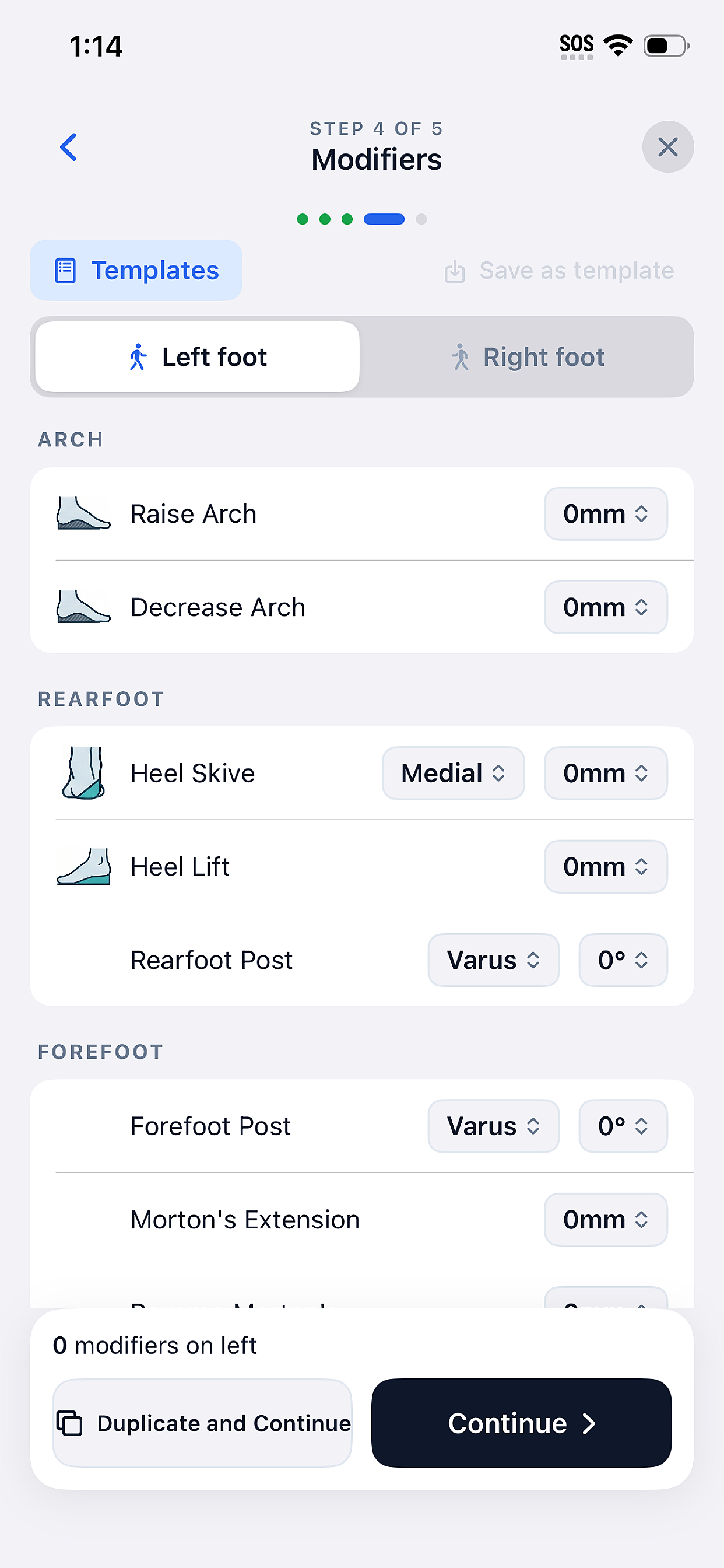The height and width of the screenshot is (1568, 724).
Task: Click the Raise Arch foot icon
Action: pyautogui.click(x=83, y=514)
